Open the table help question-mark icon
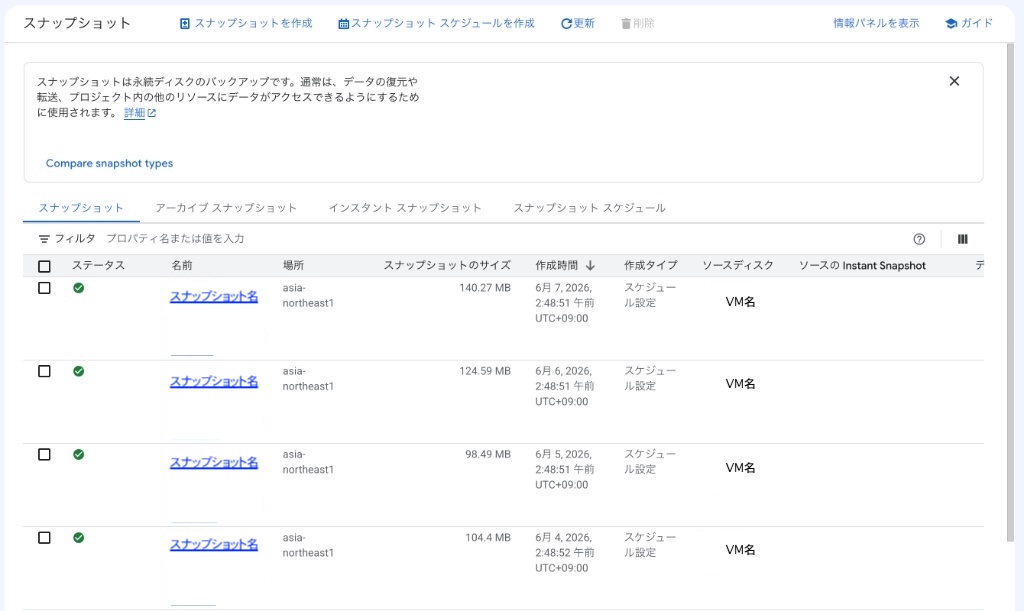 pos(919,239)
